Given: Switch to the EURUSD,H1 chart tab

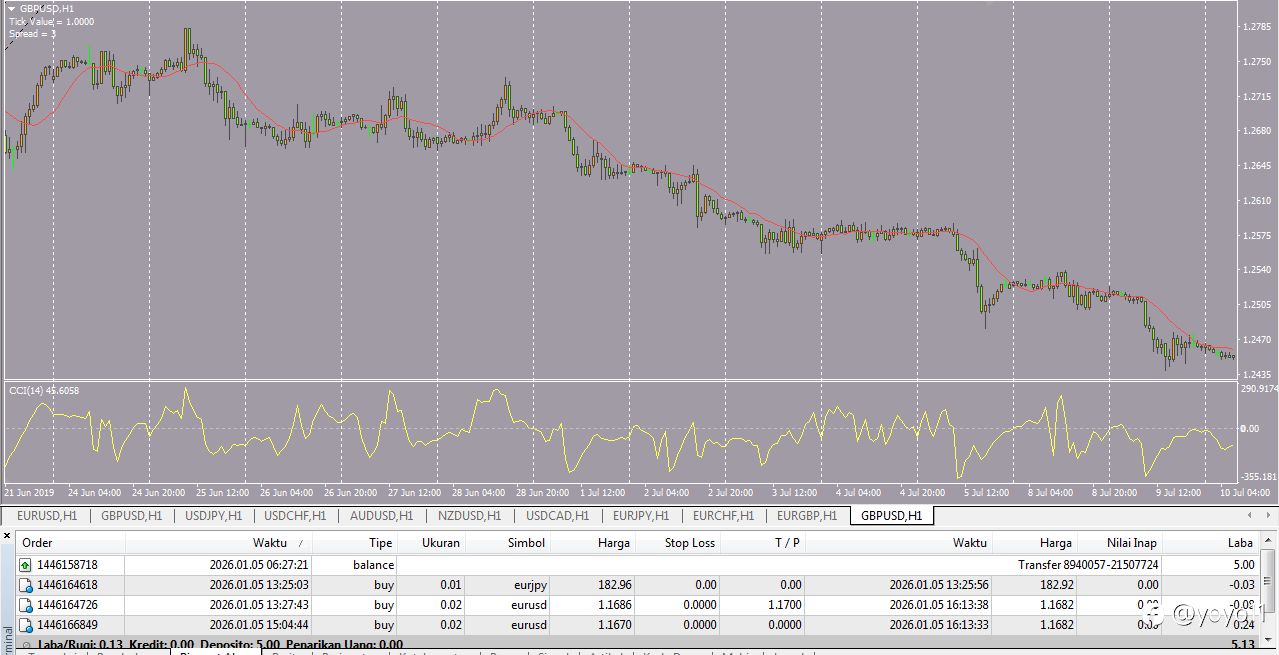Looking at the screenshot, I should tap(47, 516).
